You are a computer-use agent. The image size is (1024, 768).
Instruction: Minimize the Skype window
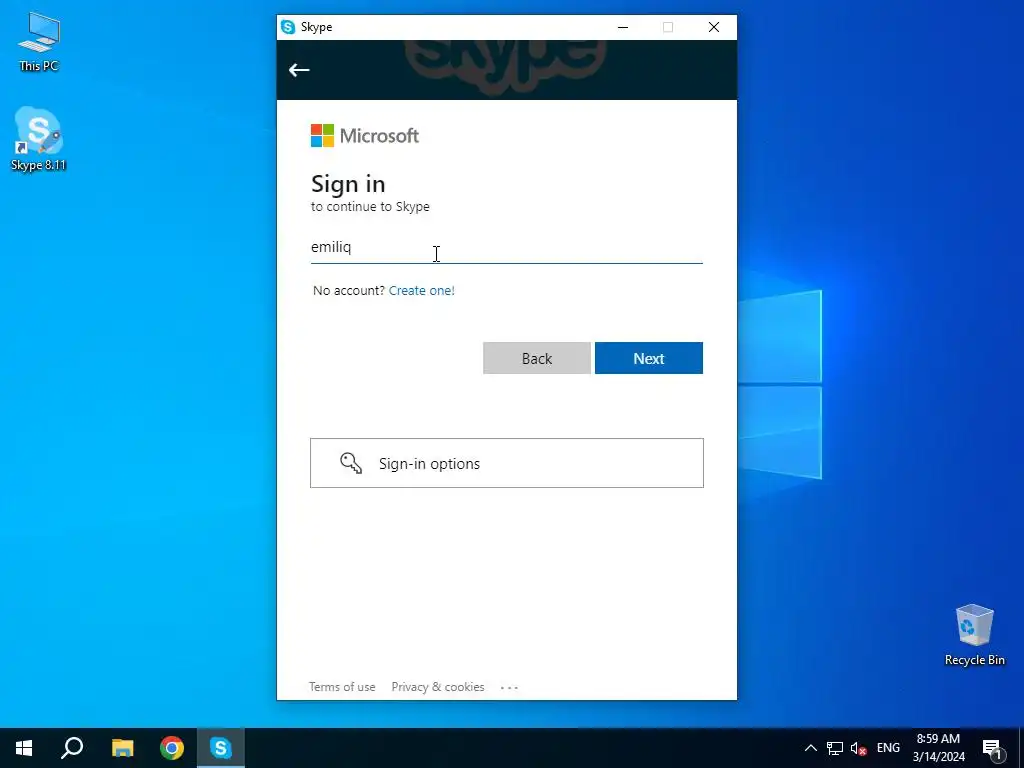point(623,27)
